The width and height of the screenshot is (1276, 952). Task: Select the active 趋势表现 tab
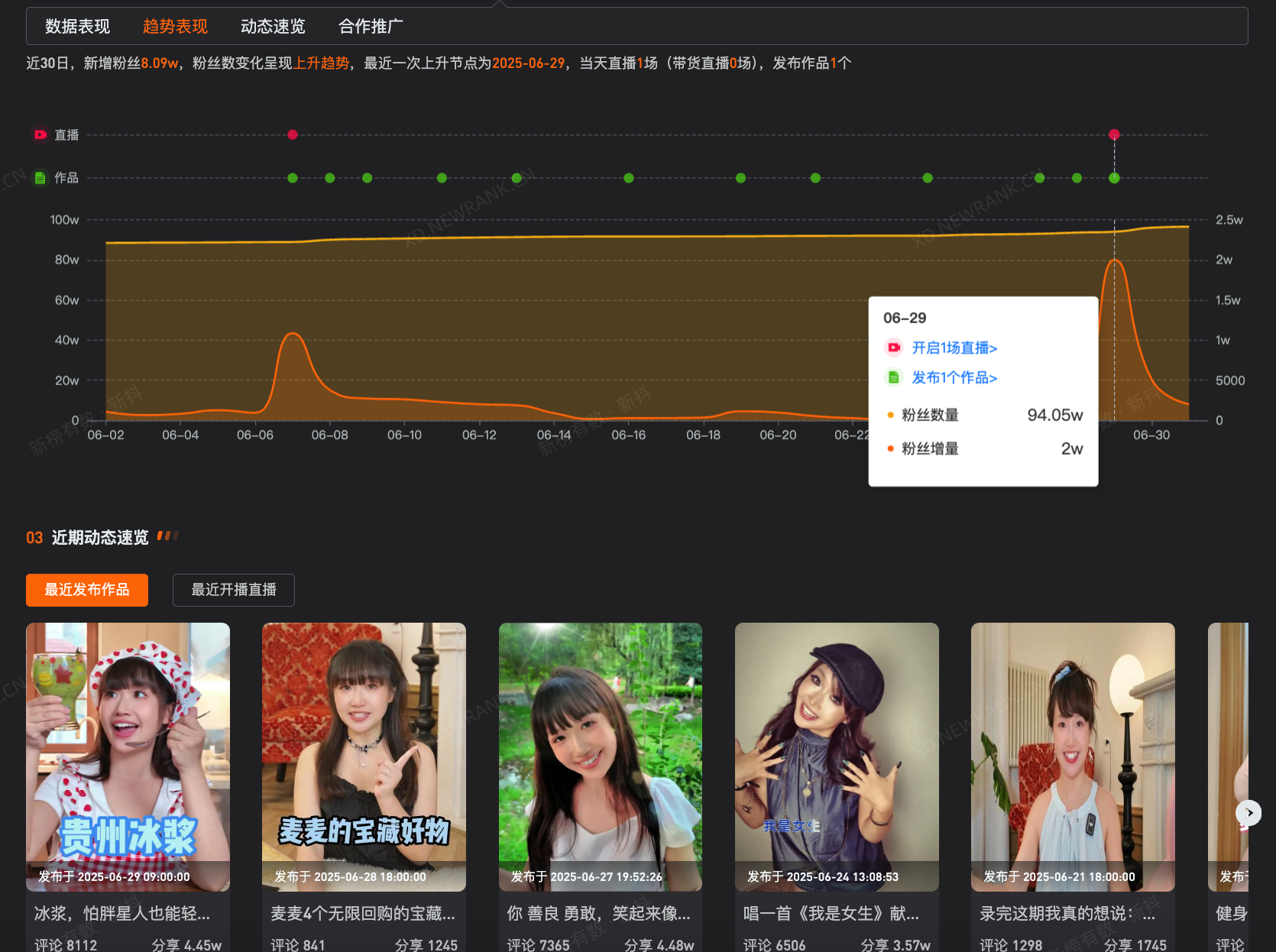[175, 26]
